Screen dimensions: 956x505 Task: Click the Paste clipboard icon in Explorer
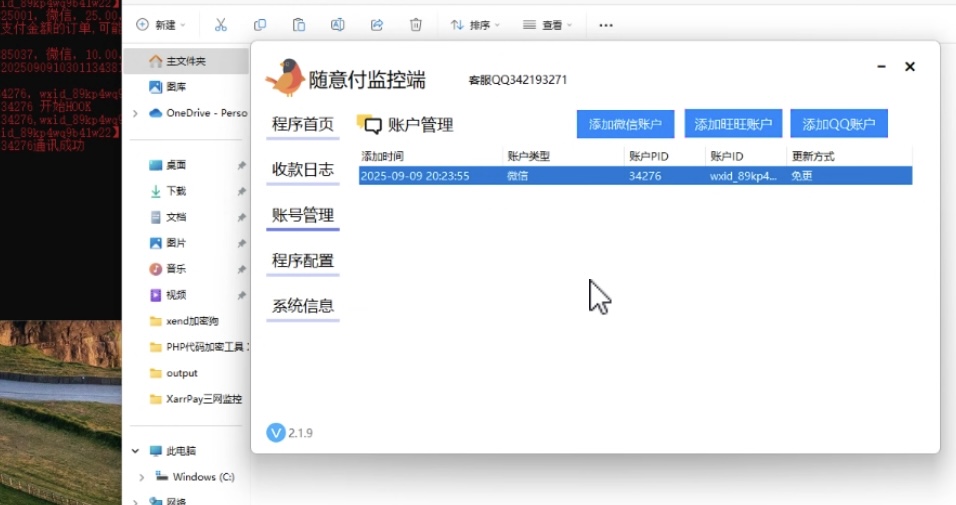coord(299,25)
